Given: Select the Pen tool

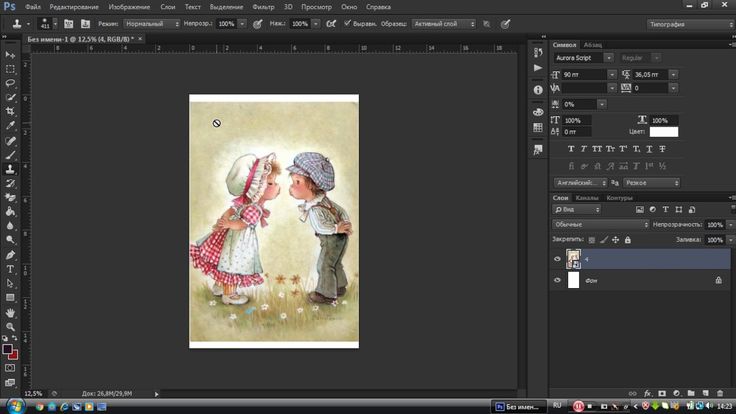Looking at the screenshot, I should (10, 255).
